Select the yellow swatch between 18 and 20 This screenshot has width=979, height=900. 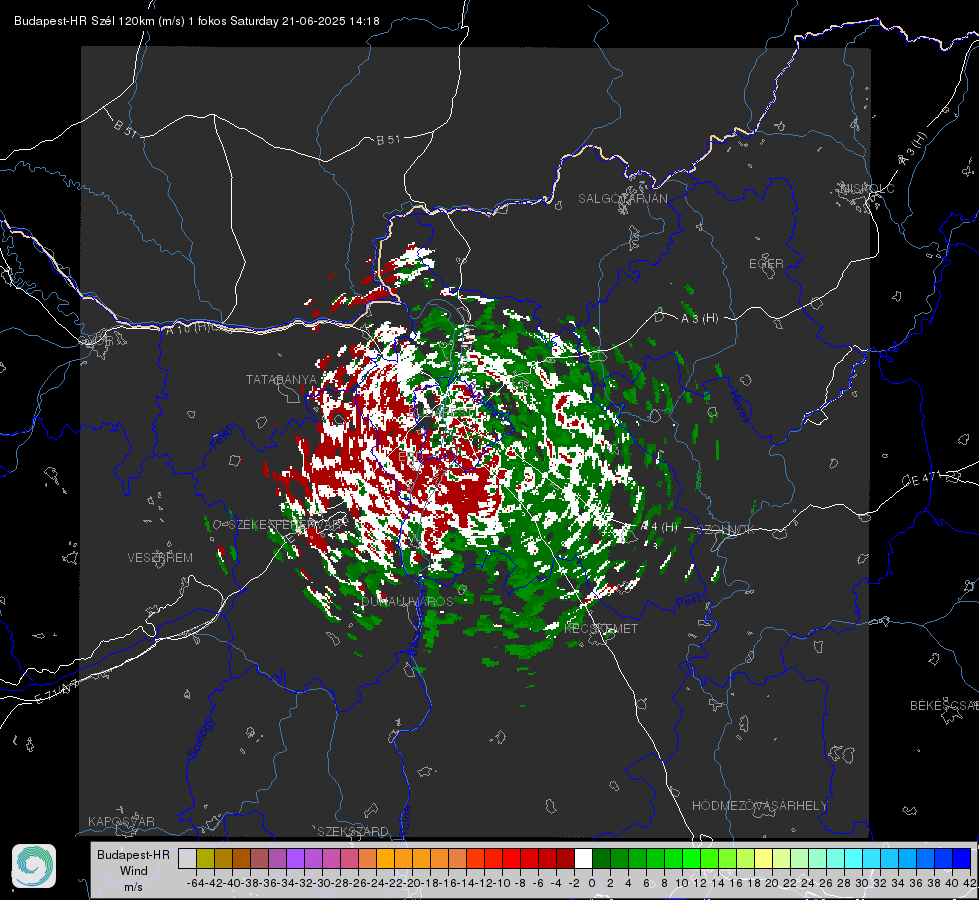point(764,859)
